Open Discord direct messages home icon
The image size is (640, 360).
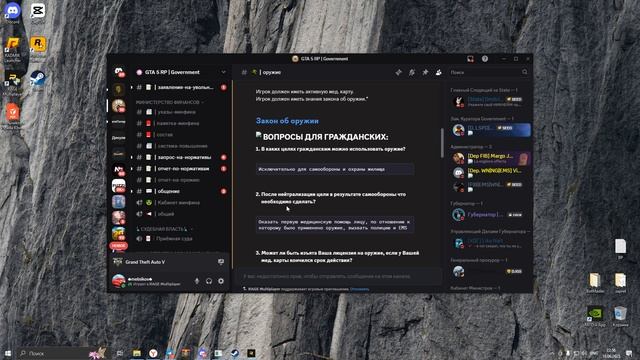coord(119,72)
